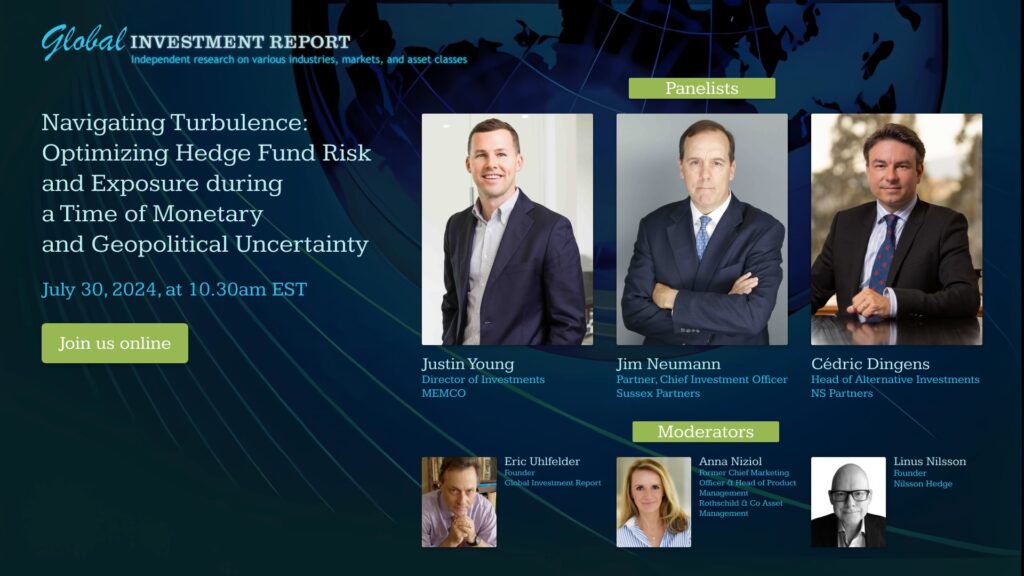This screenshot has height=576, width=1024.
Task: Select Linus Nilsson's moderator photo
Action: coord(848,502)
